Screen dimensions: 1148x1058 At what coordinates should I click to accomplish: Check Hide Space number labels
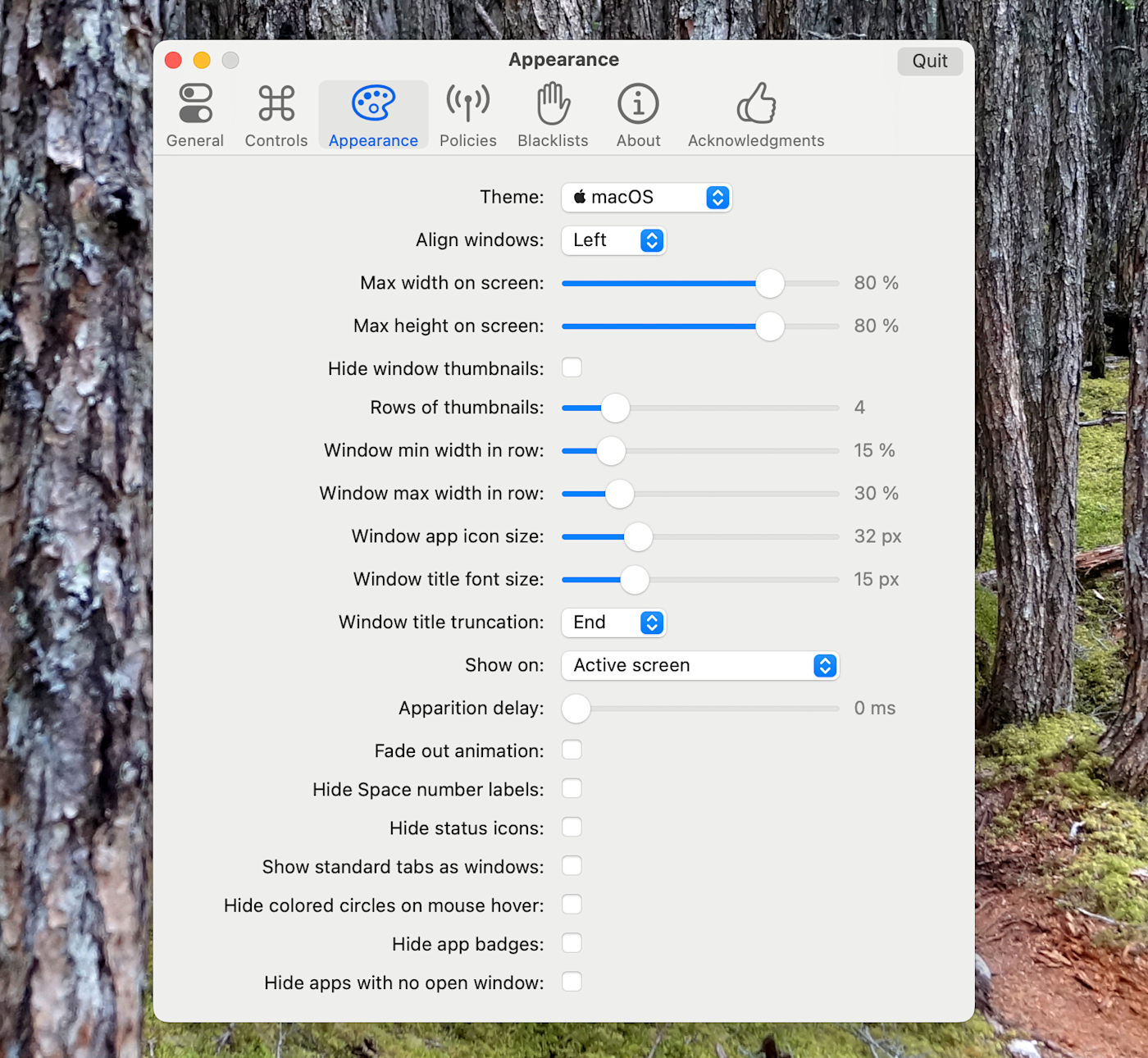[572, 788]
